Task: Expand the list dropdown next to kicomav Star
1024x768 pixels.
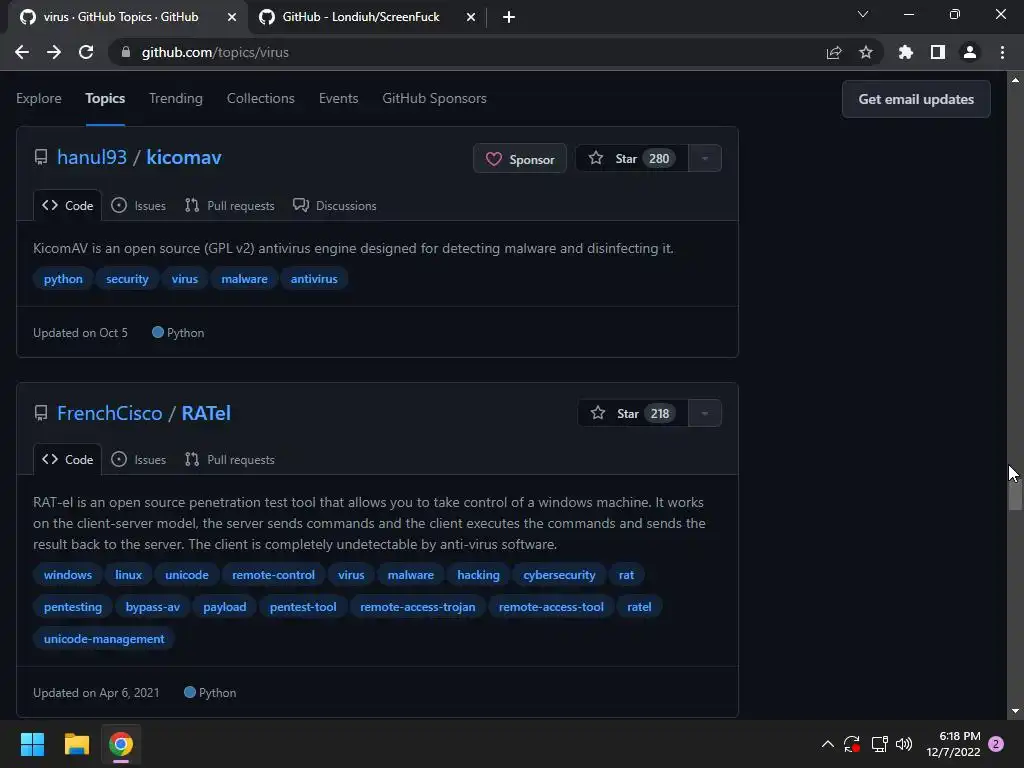Action: tap(705, 159)
